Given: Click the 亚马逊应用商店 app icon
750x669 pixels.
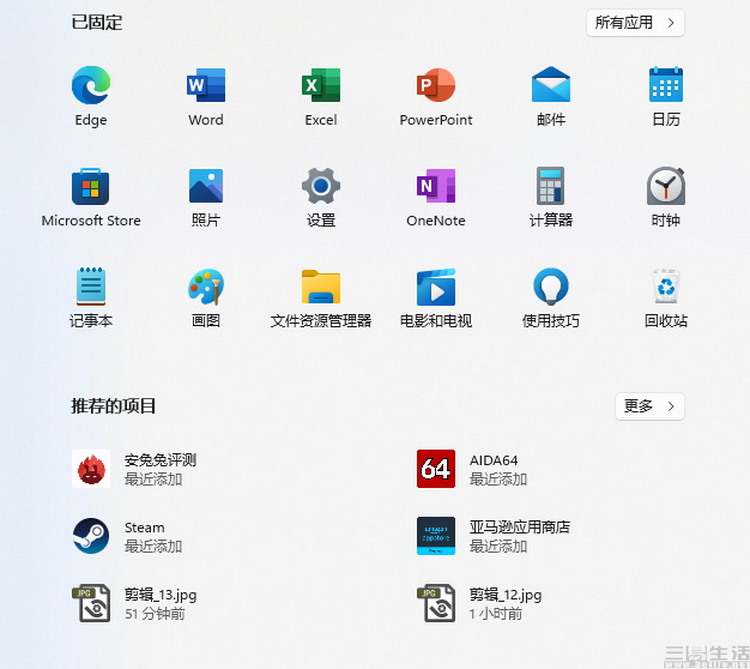Looking at the screenshot, I should 436,536.
